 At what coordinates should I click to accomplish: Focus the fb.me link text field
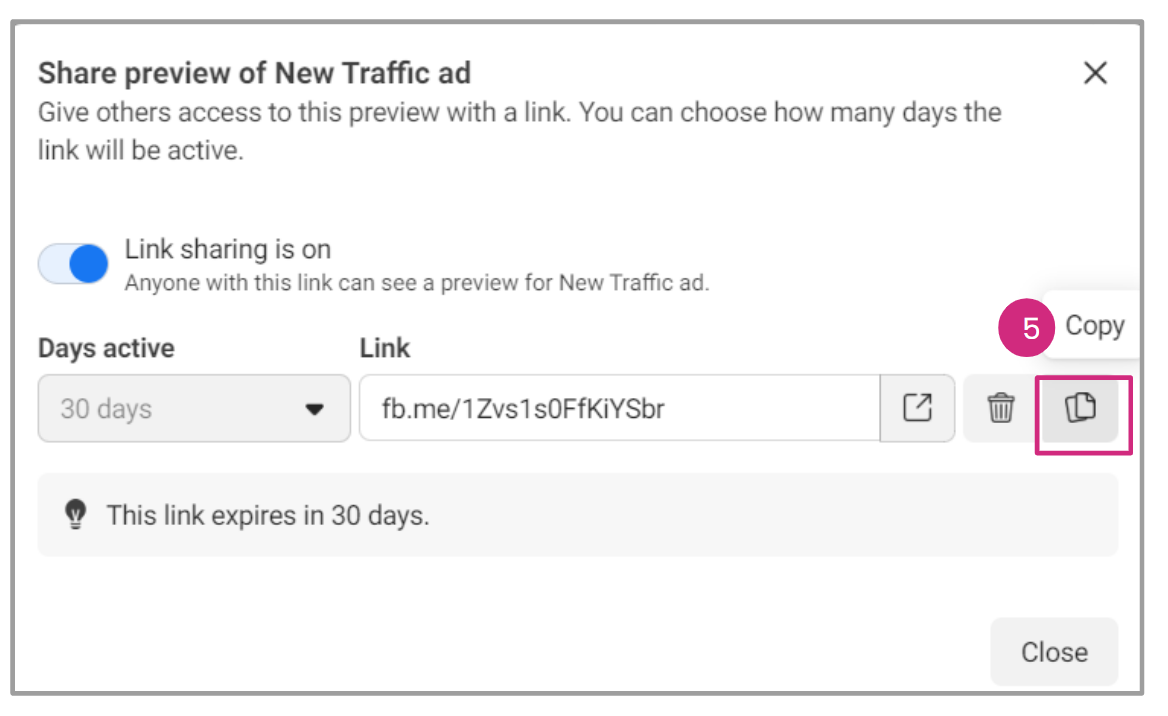(x=620, y=408)
